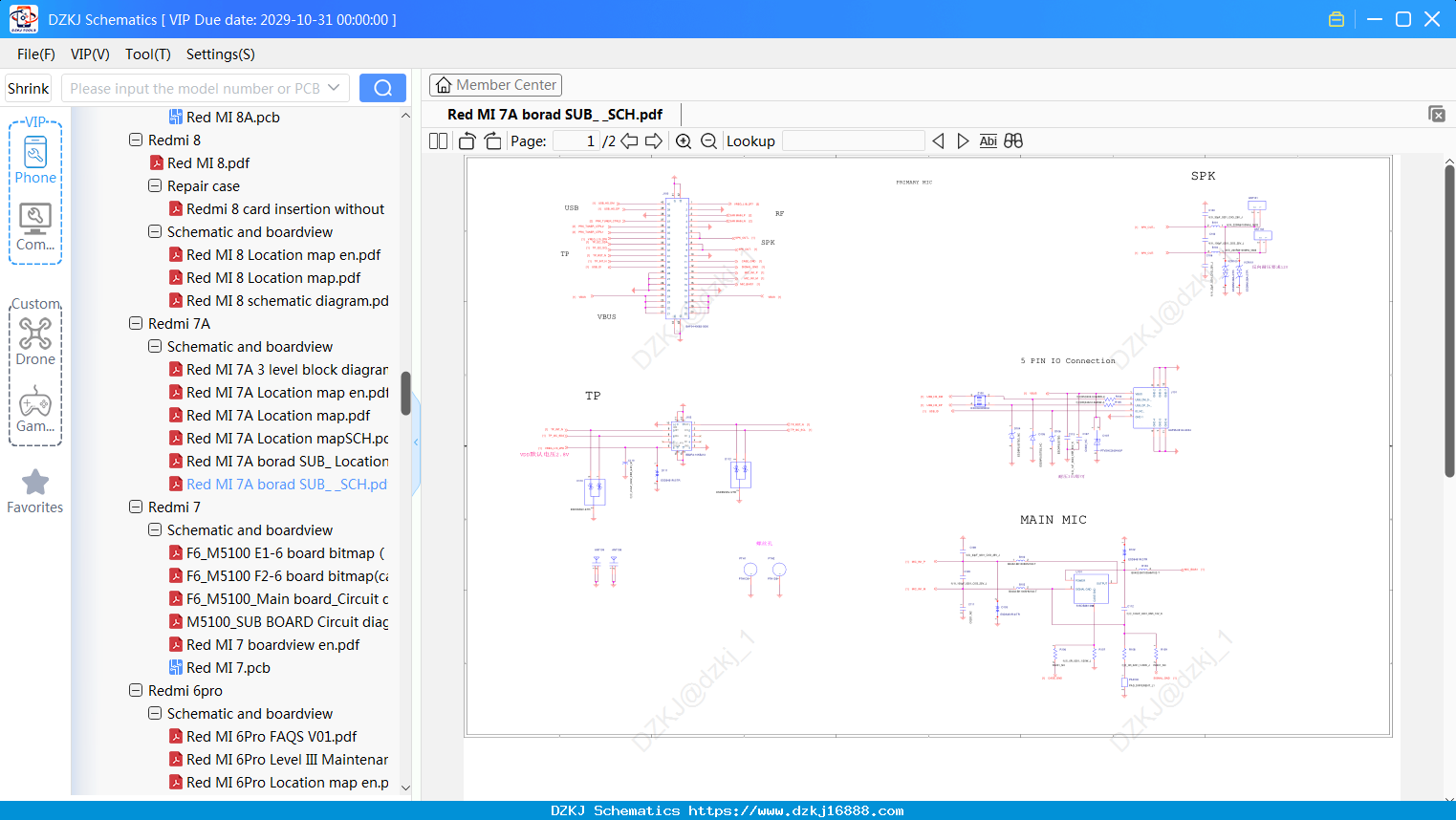
Task: Collapse the Repair case folder
Action: (x=155, y=185)
